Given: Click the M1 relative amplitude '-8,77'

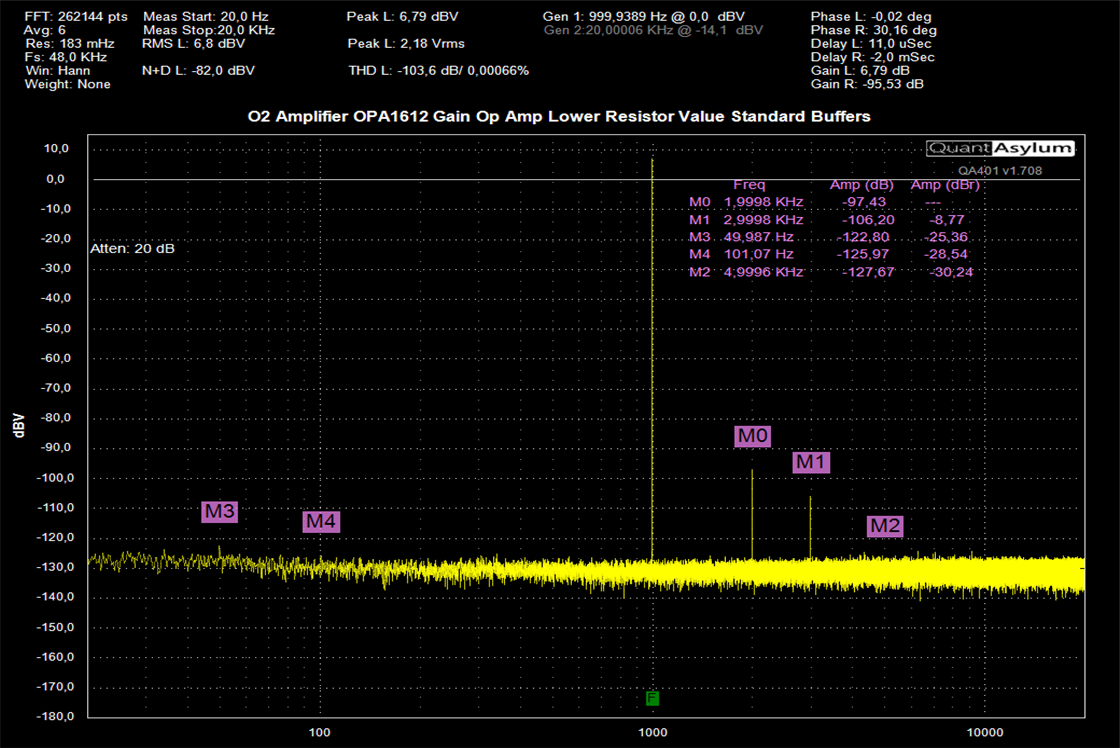Looking at the screenshot, I should pos(946,220).
